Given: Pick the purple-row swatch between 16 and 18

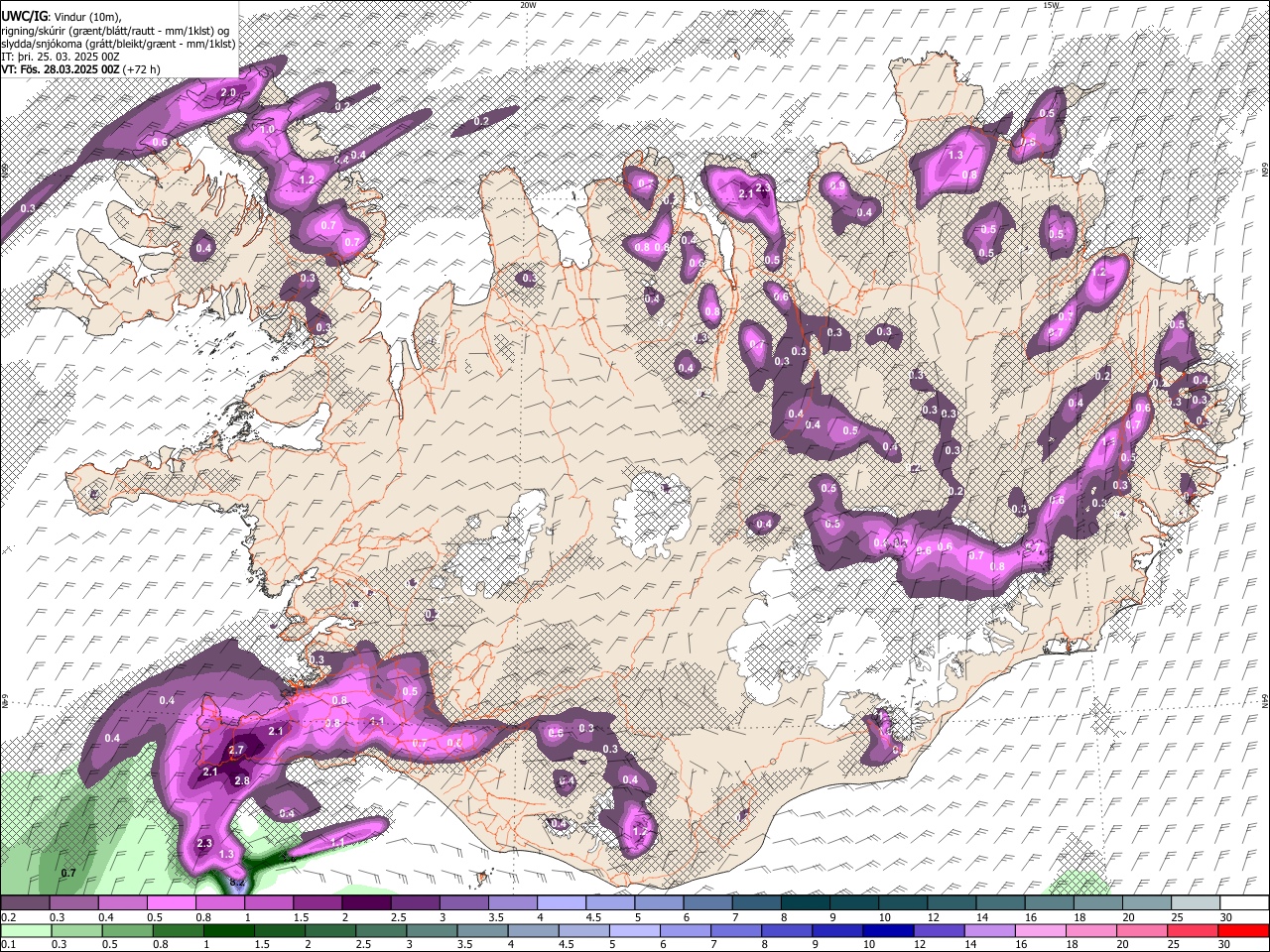Looking at the screenshot, I should coord(1048,903).
